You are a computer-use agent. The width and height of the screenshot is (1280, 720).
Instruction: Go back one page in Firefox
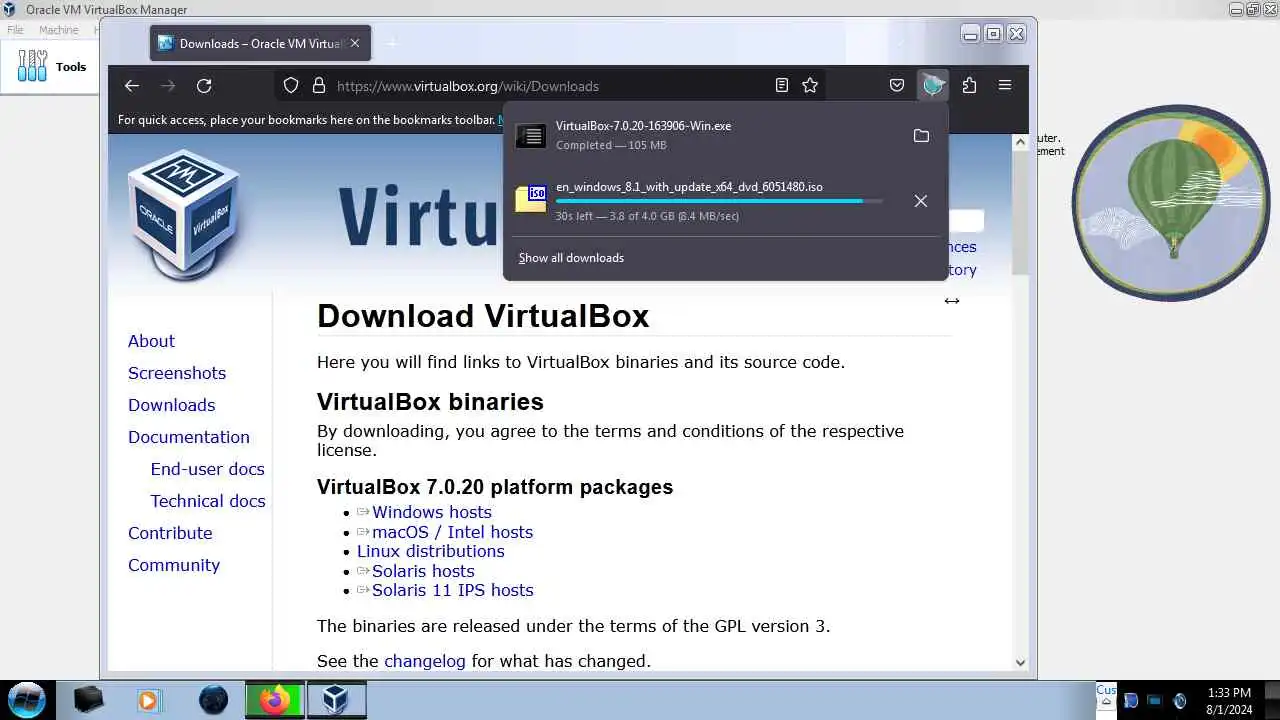(x=132, y=86)
